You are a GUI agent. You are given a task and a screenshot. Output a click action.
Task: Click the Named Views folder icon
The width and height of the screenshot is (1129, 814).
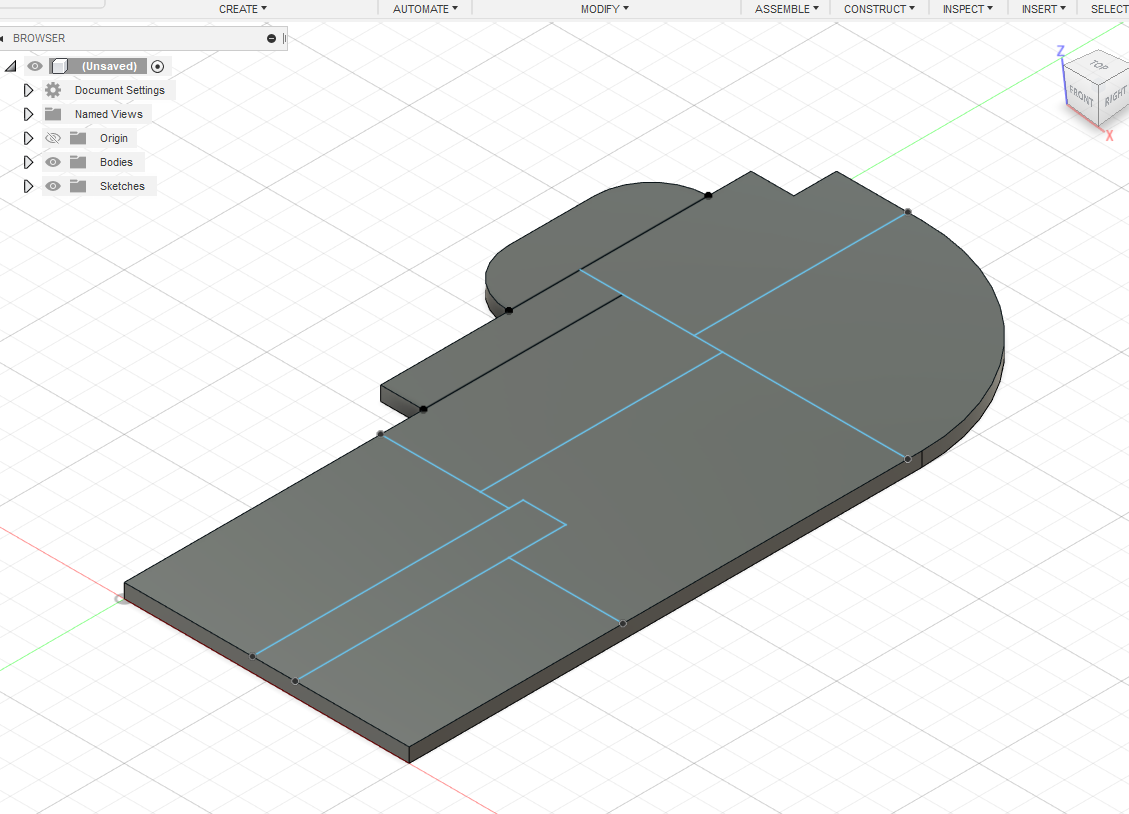tap(53, 114)
